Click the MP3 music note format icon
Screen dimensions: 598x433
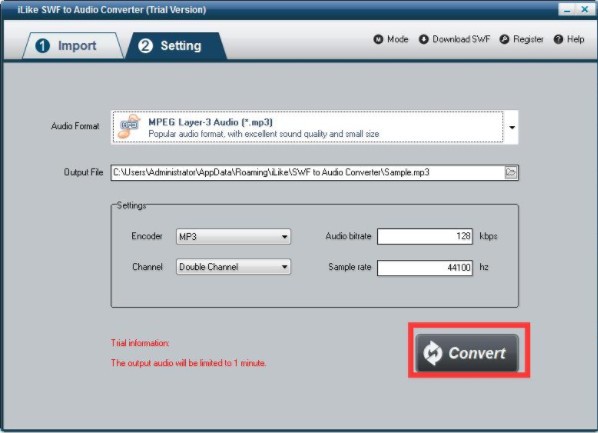pyautogui.click(x=129, y=126)
